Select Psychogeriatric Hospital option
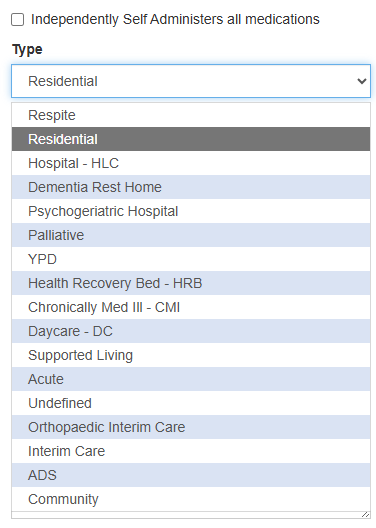This screenshot has height=528, width=376. (x=191, y=211)
